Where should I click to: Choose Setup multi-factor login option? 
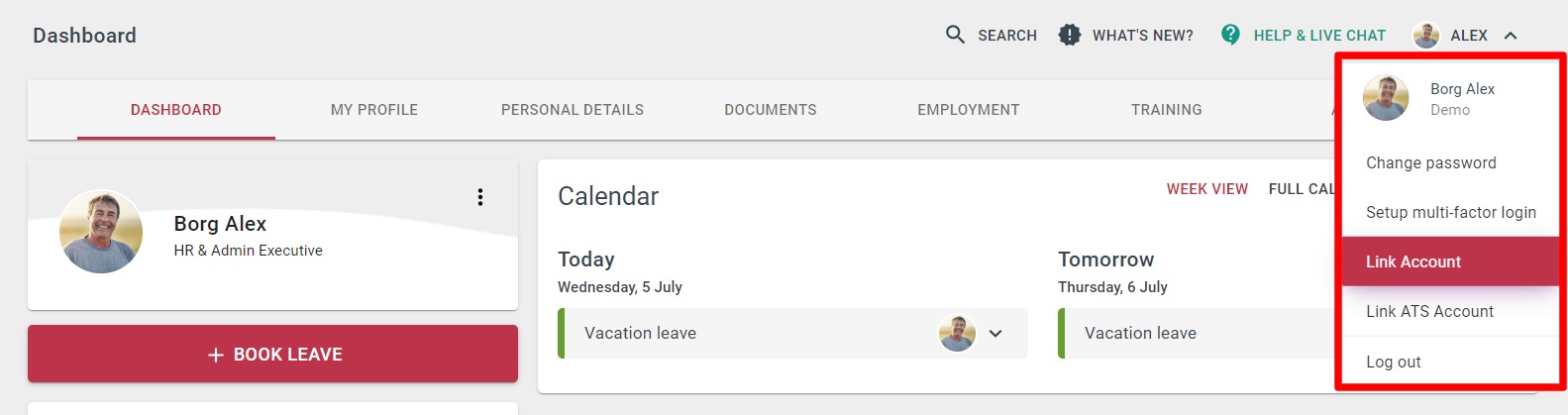[x=1451, y=212]
